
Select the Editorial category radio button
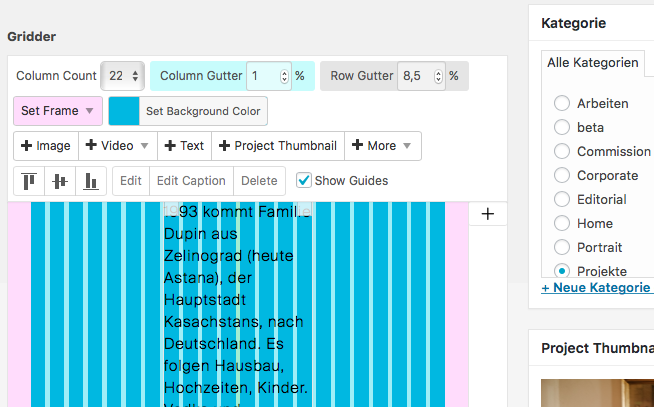(562, 199)
